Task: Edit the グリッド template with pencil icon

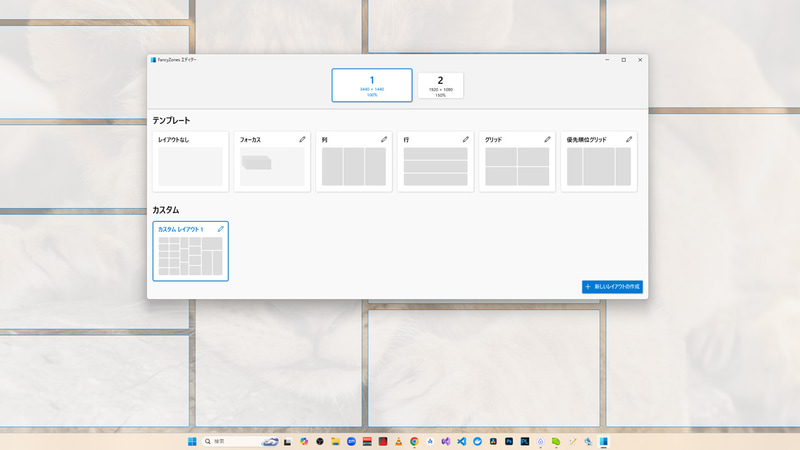Action: [x=547, y=139]
